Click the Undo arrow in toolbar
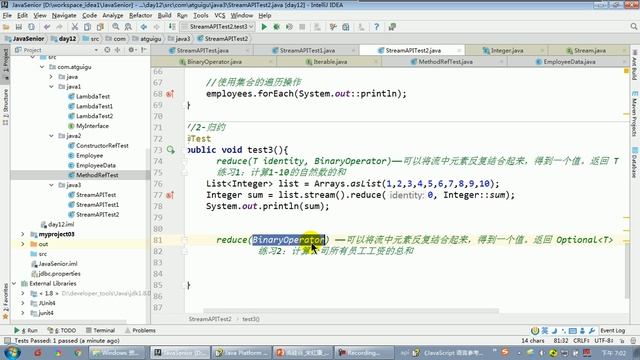 tap(47, 27)
